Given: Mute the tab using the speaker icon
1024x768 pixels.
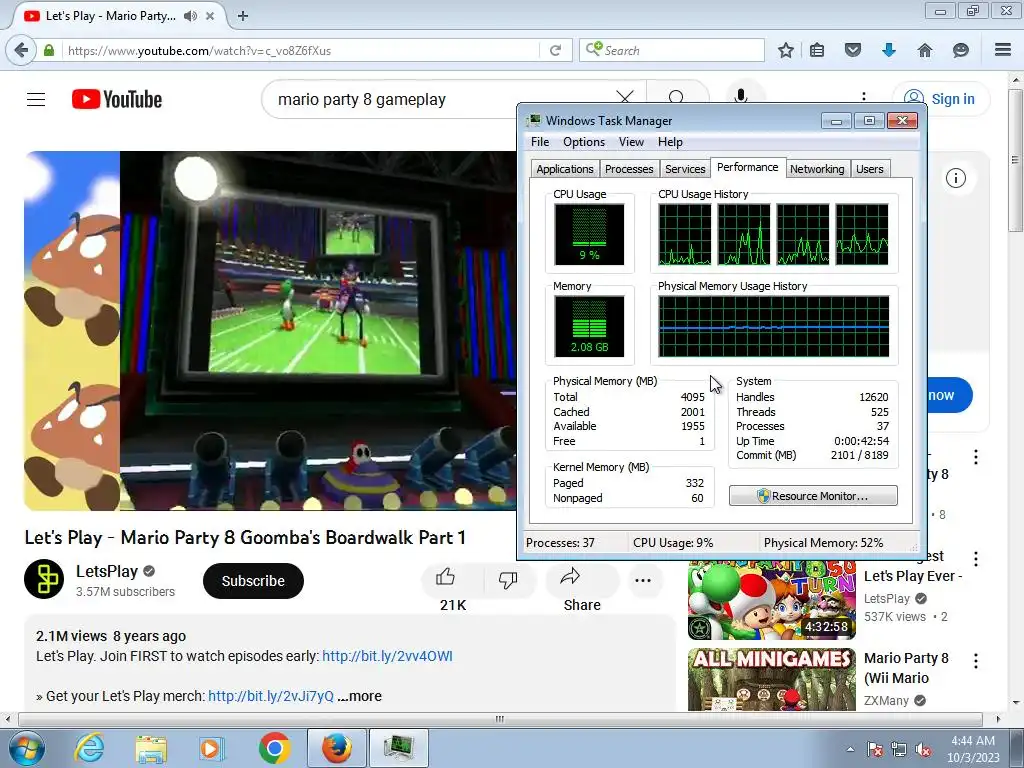Looking at the screenshot, I should tap(190, 16).
